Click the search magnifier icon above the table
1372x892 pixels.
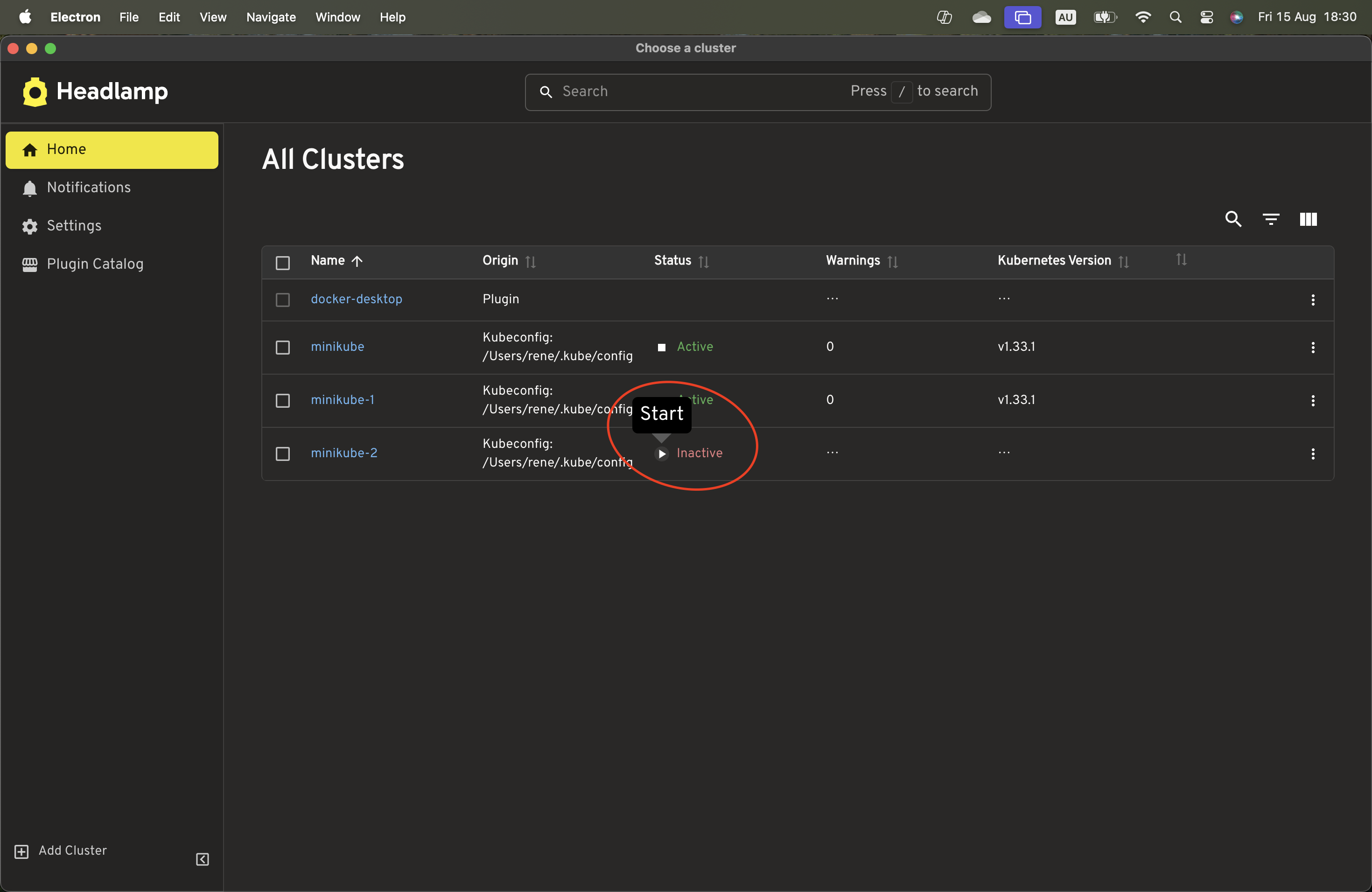coord(1233,219)
